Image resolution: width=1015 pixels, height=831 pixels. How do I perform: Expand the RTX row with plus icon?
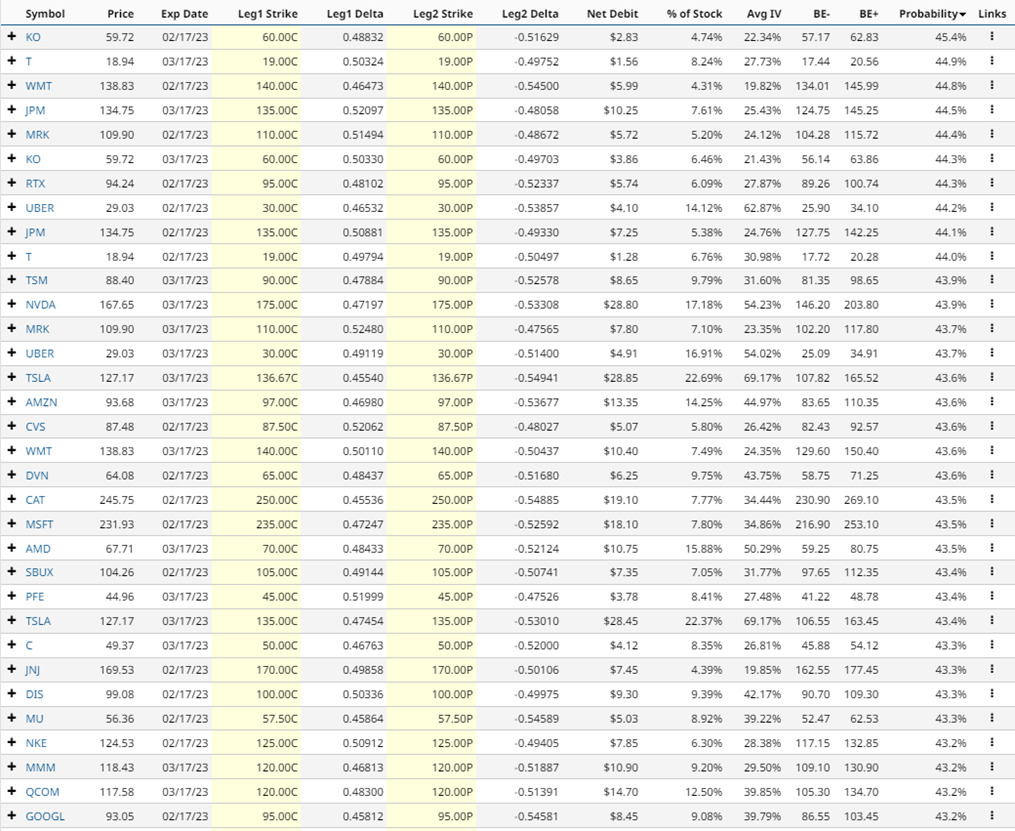11,183
